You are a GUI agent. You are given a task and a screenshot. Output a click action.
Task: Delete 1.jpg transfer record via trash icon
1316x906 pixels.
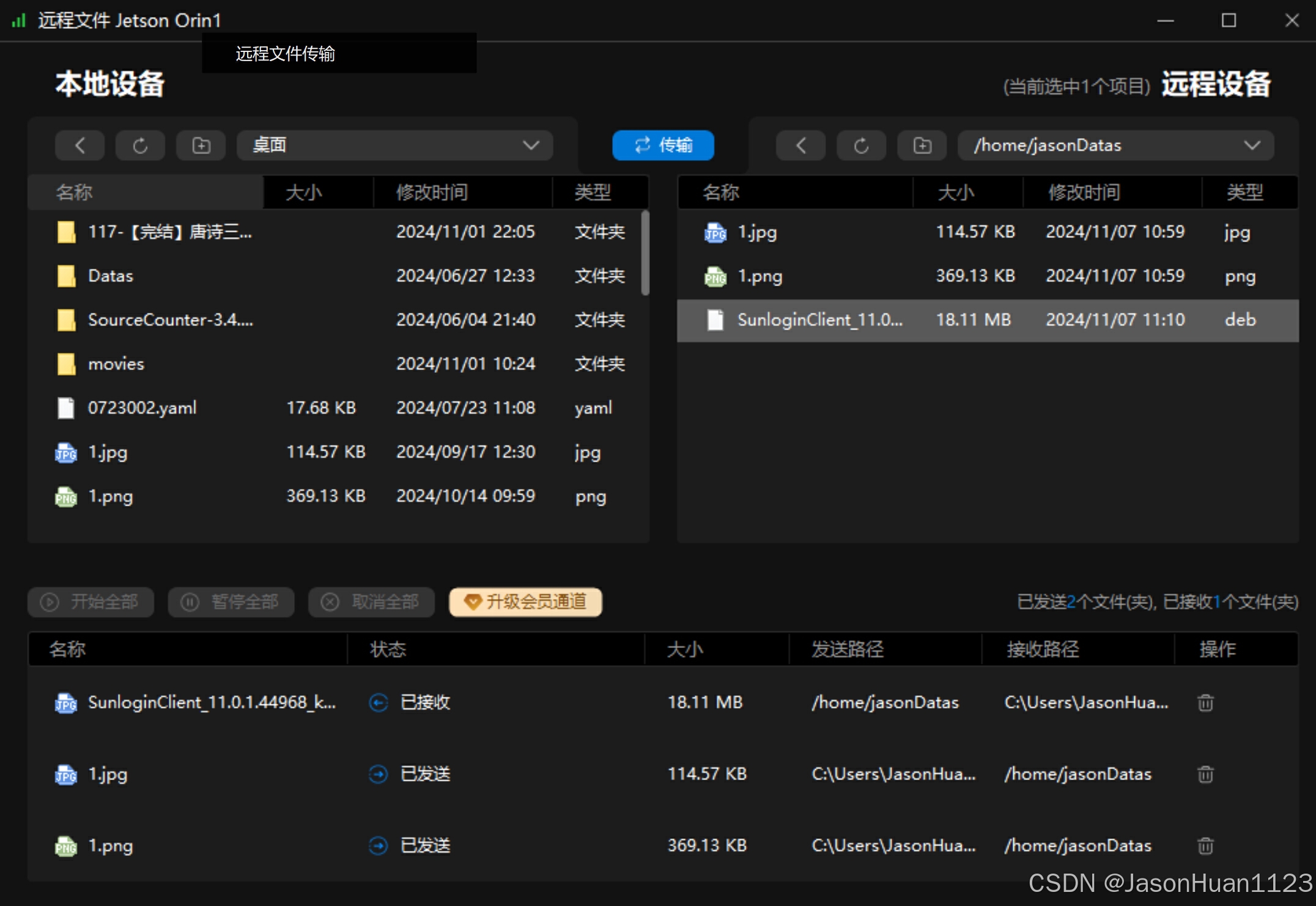click(x=1205, y=775)
